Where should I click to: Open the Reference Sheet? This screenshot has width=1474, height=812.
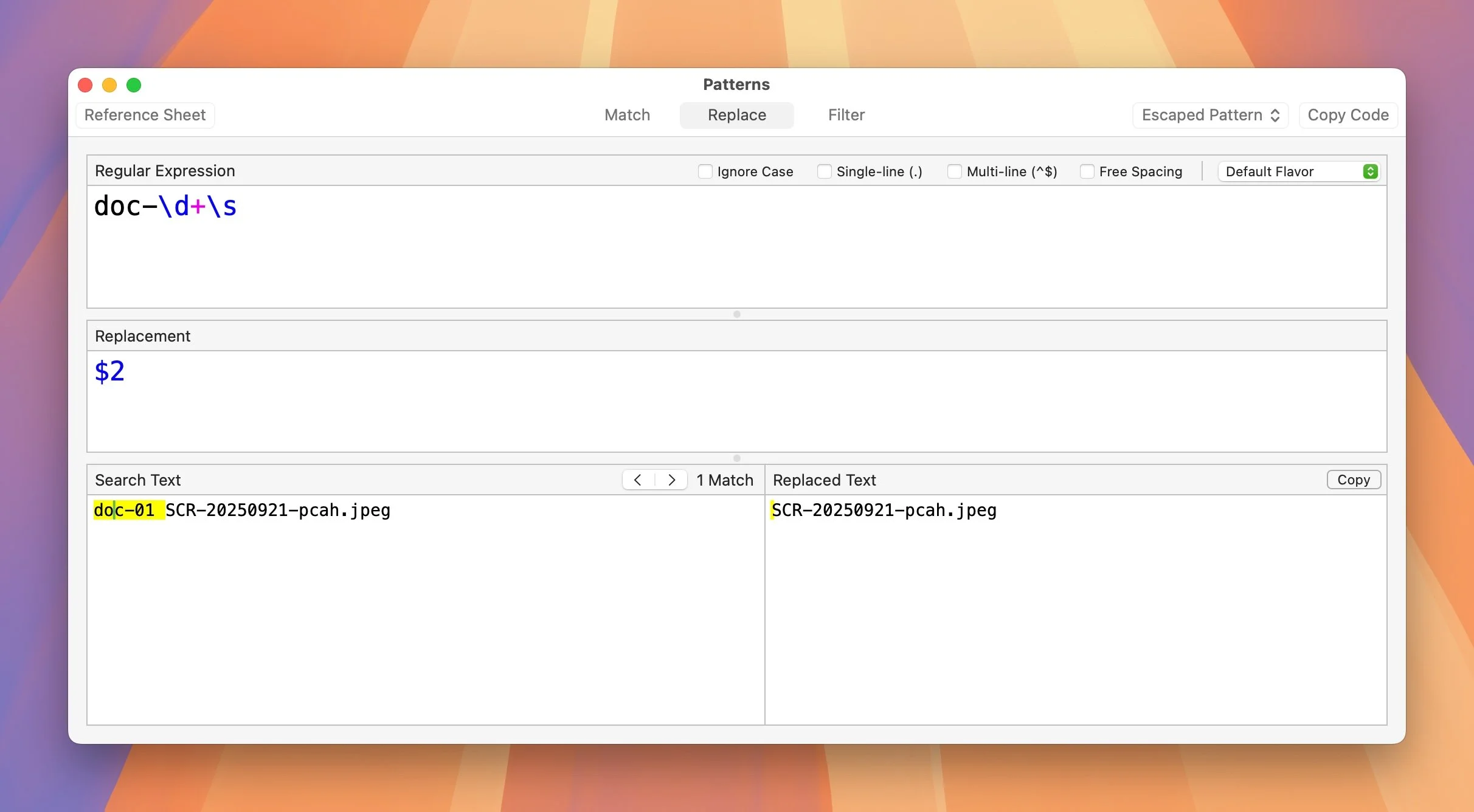pyautogui.click(x=145, y=115)
